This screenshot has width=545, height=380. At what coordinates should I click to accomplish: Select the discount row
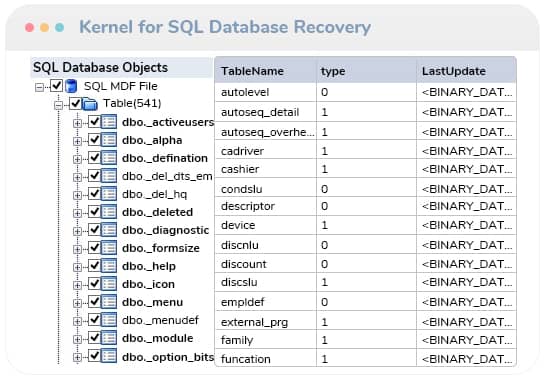coord(366,264)
